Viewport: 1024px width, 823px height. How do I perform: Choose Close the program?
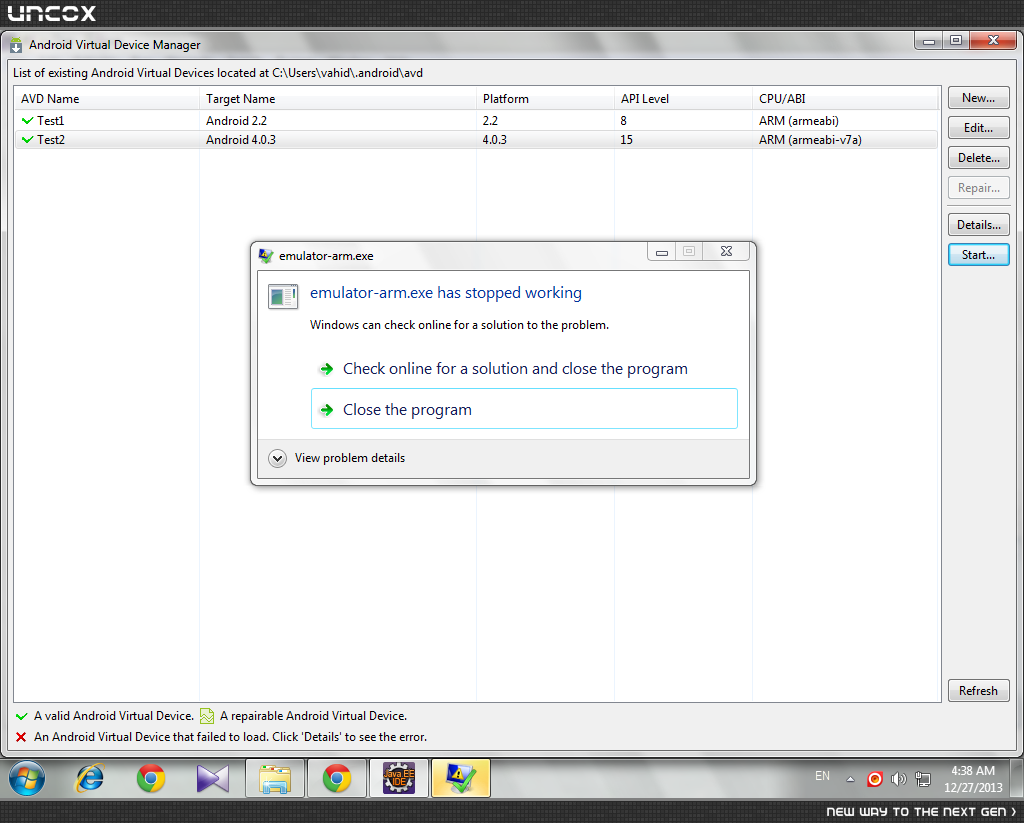coord(524,409)
